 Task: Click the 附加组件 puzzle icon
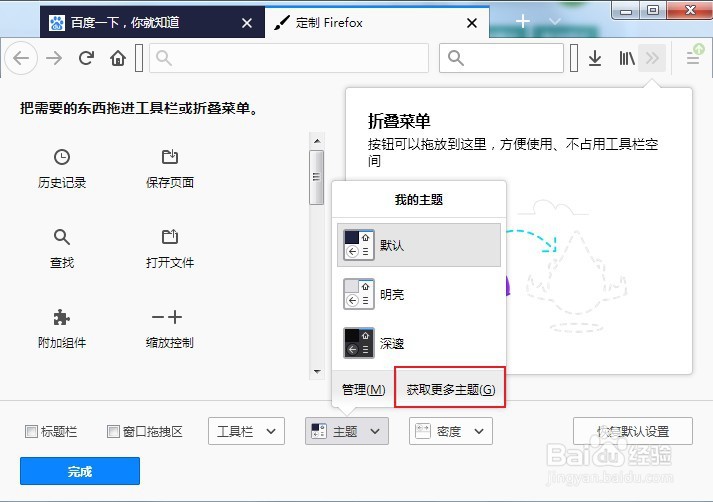click(x=62, y=317)
